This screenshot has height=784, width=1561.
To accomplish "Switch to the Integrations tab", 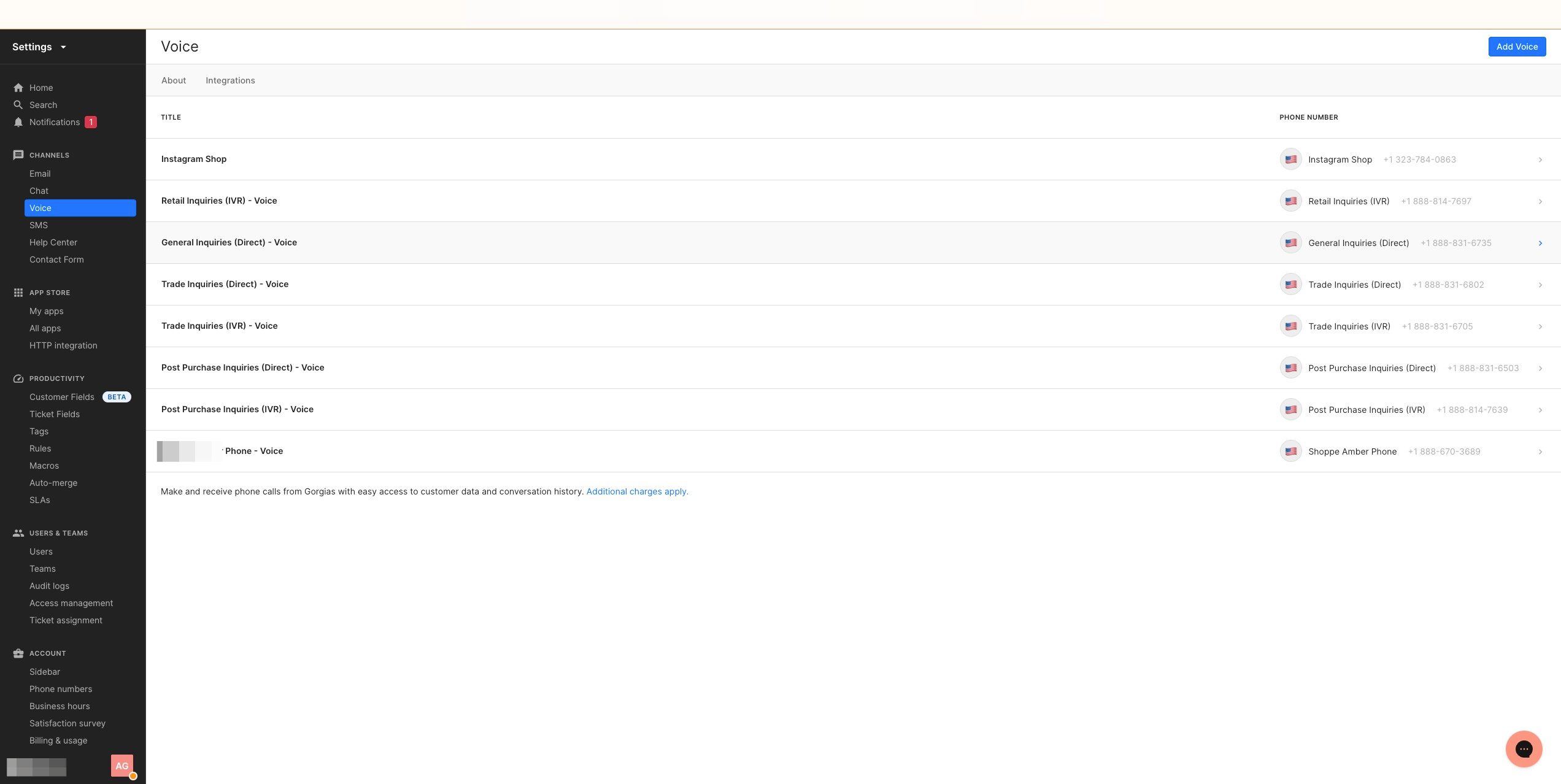I will [230, 80].
